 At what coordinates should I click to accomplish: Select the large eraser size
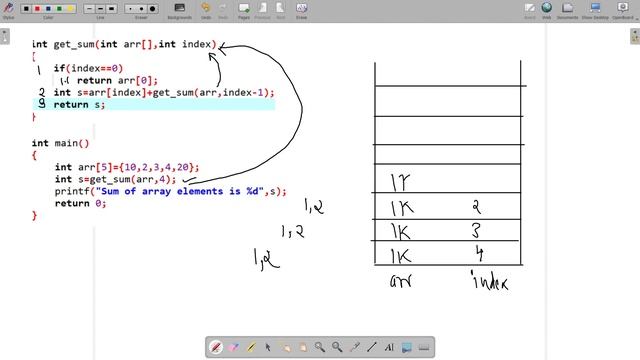[x=152, y=9]
